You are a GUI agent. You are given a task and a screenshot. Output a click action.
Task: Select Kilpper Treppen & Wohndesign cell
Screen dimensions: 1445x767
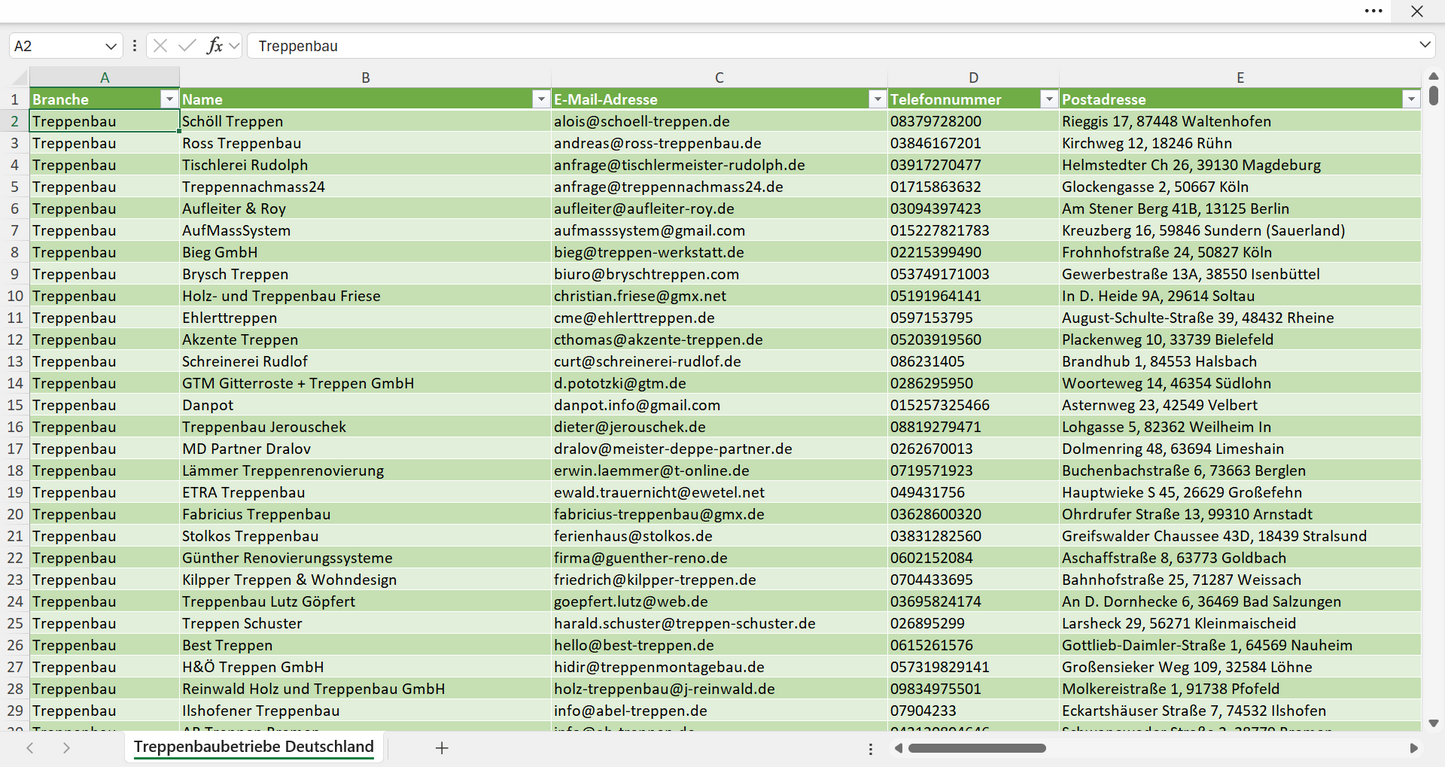coord(366,580)
